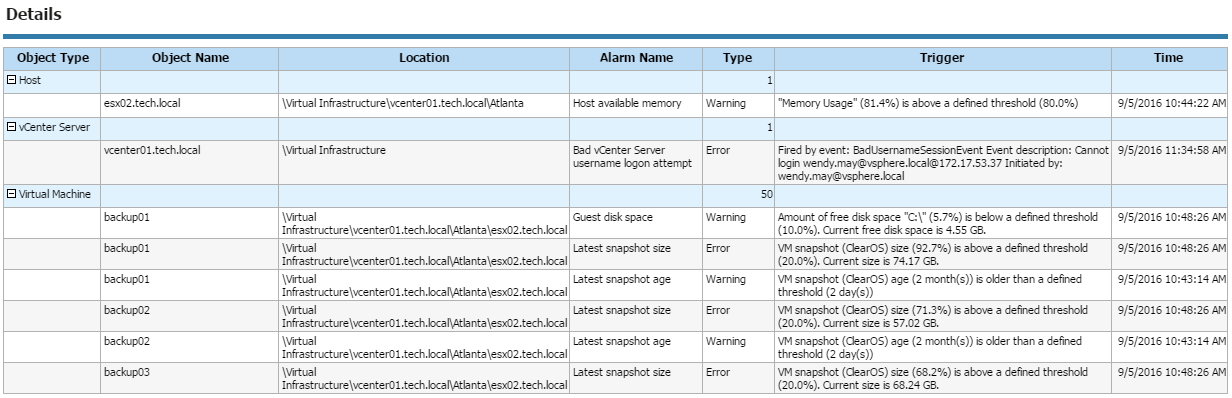The width and height of the screenshot is (1232, 398).
Task: Click the Host available memory alarm cell
Action: (636, 103)
